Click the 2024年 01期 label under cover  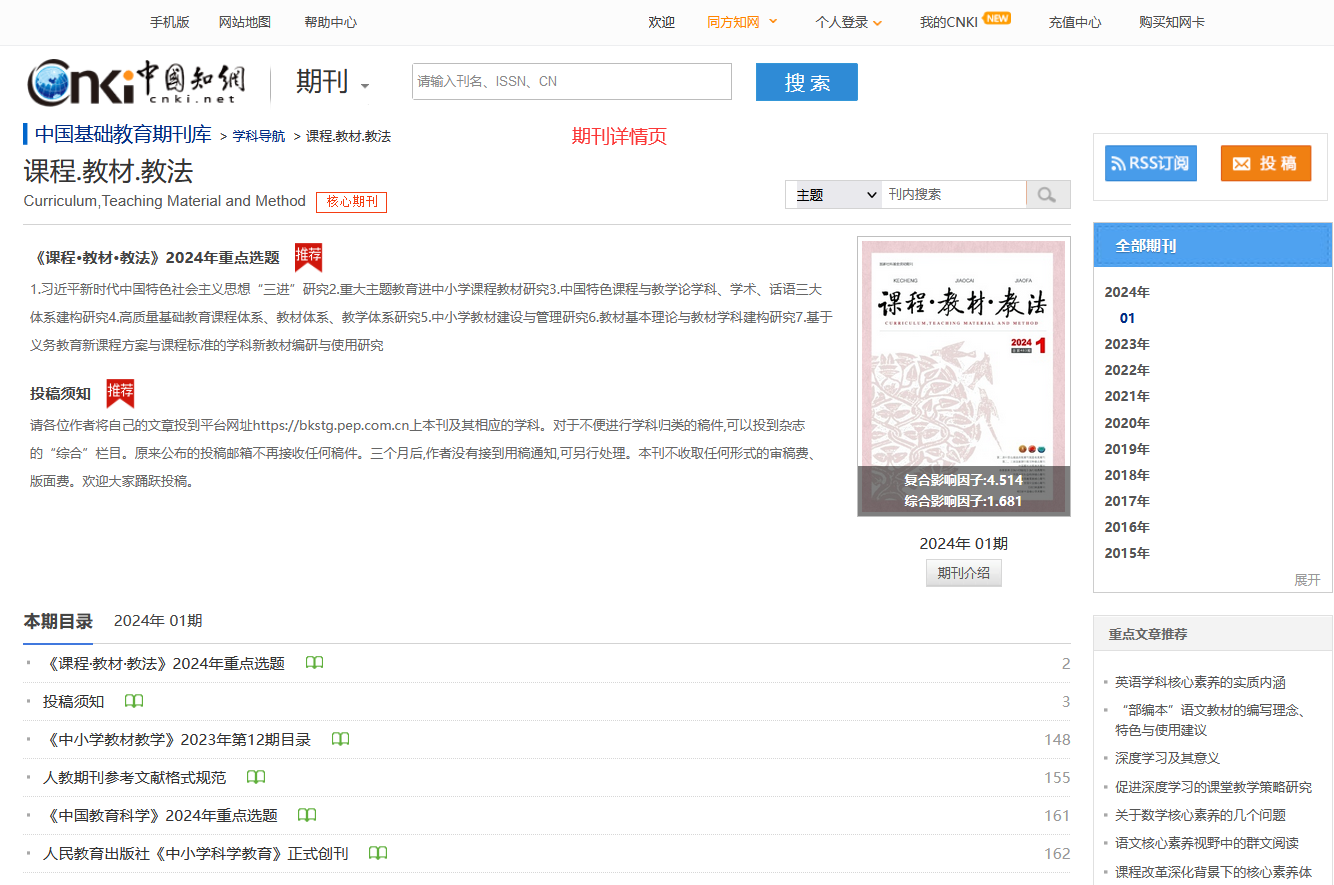(964, 543)
